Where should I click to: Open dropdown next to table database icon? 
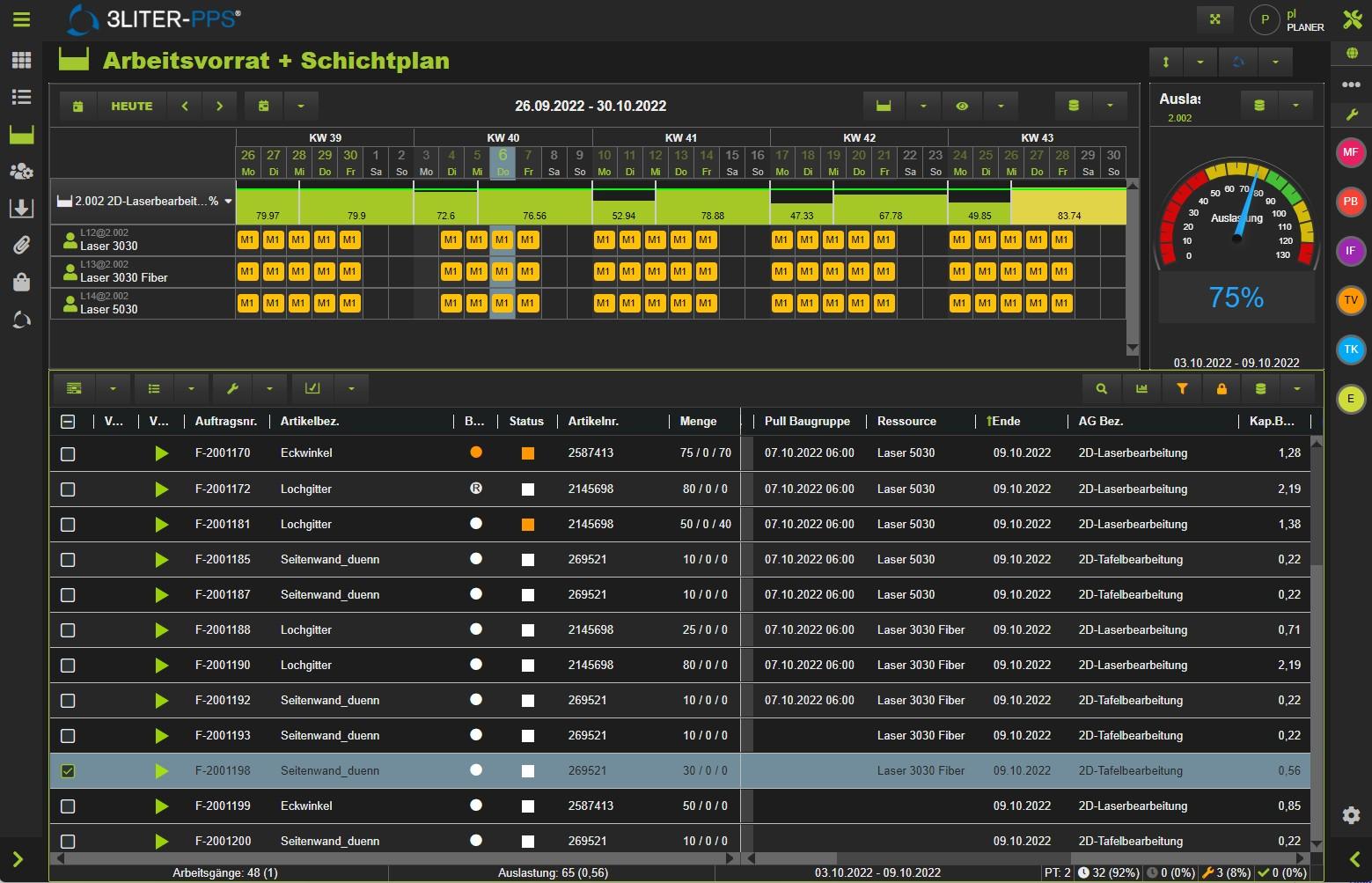tap(1296, 388)
